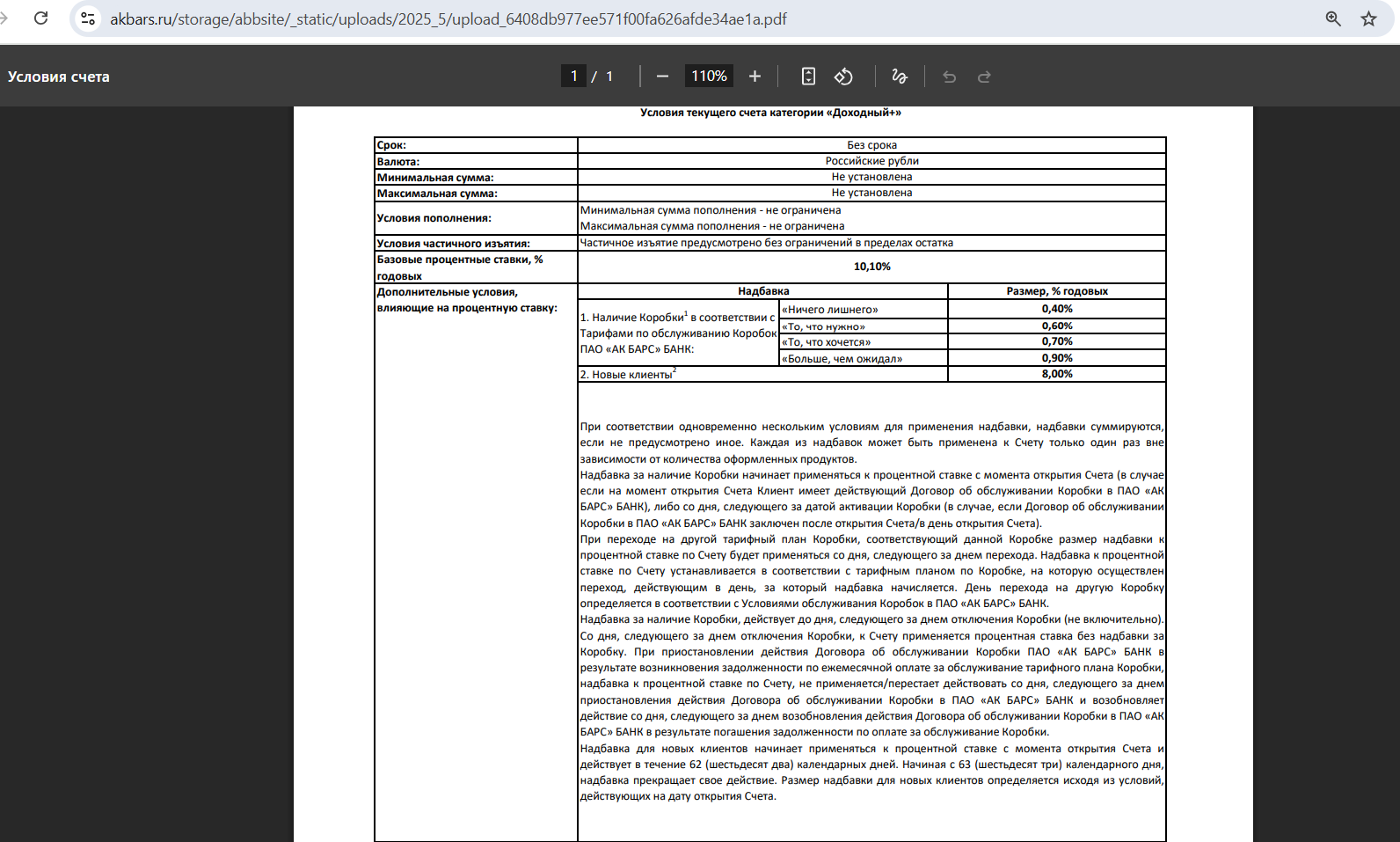Click the '8,00%' new clients rate
Viewport: 1400px width, 842px height.
(x=1057, y=374)
